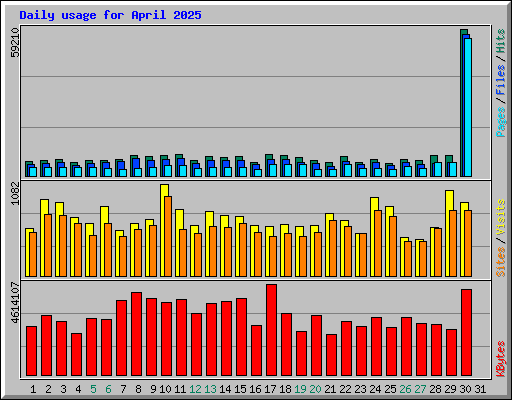The height and width of the screenshot is (400, 512).
Task: Click day label 12 on the axis
Action: 195,389
